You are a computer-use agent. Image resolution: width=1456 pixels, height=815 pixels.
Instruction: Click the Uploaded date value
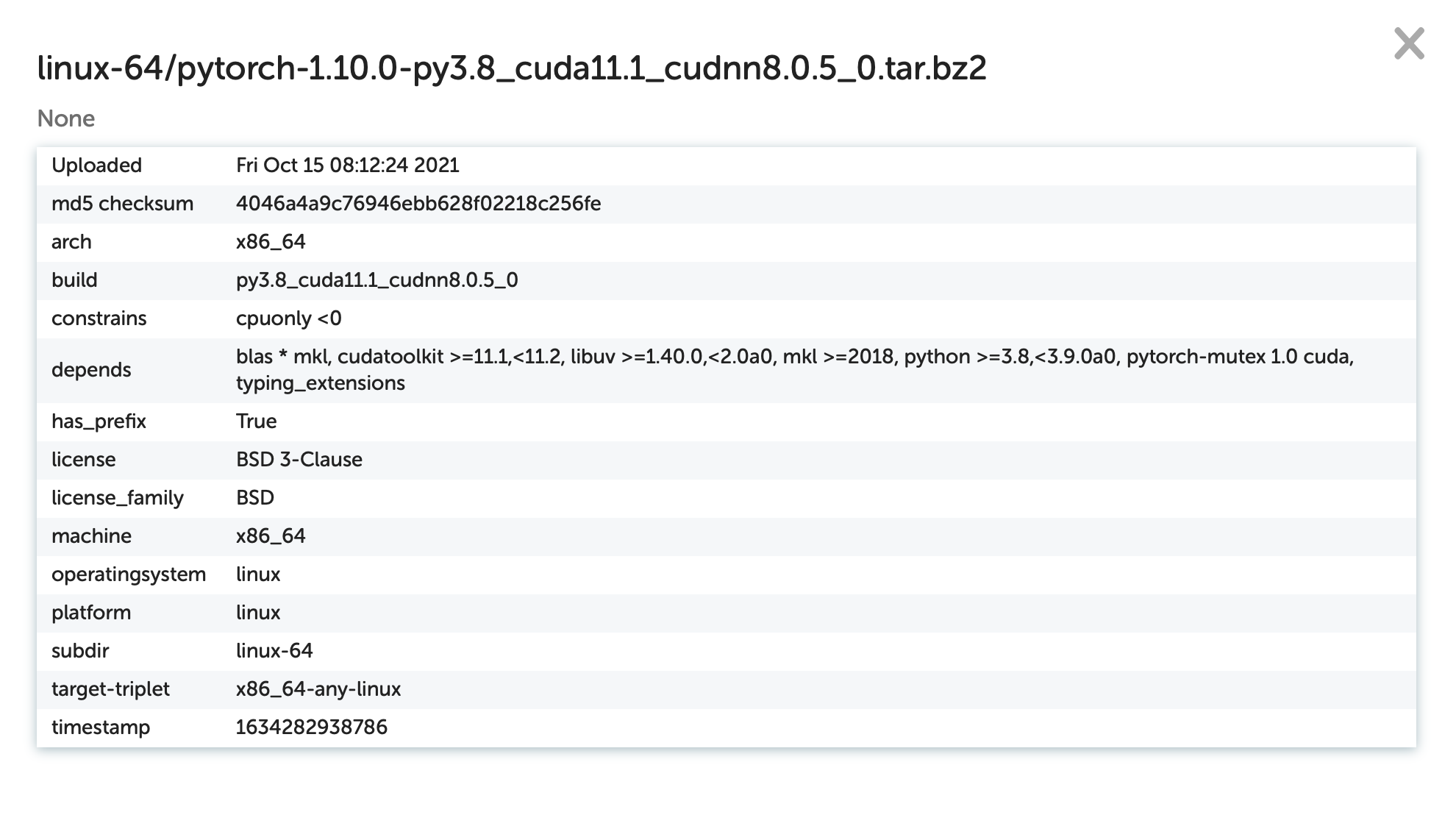(x=348, y=166)
